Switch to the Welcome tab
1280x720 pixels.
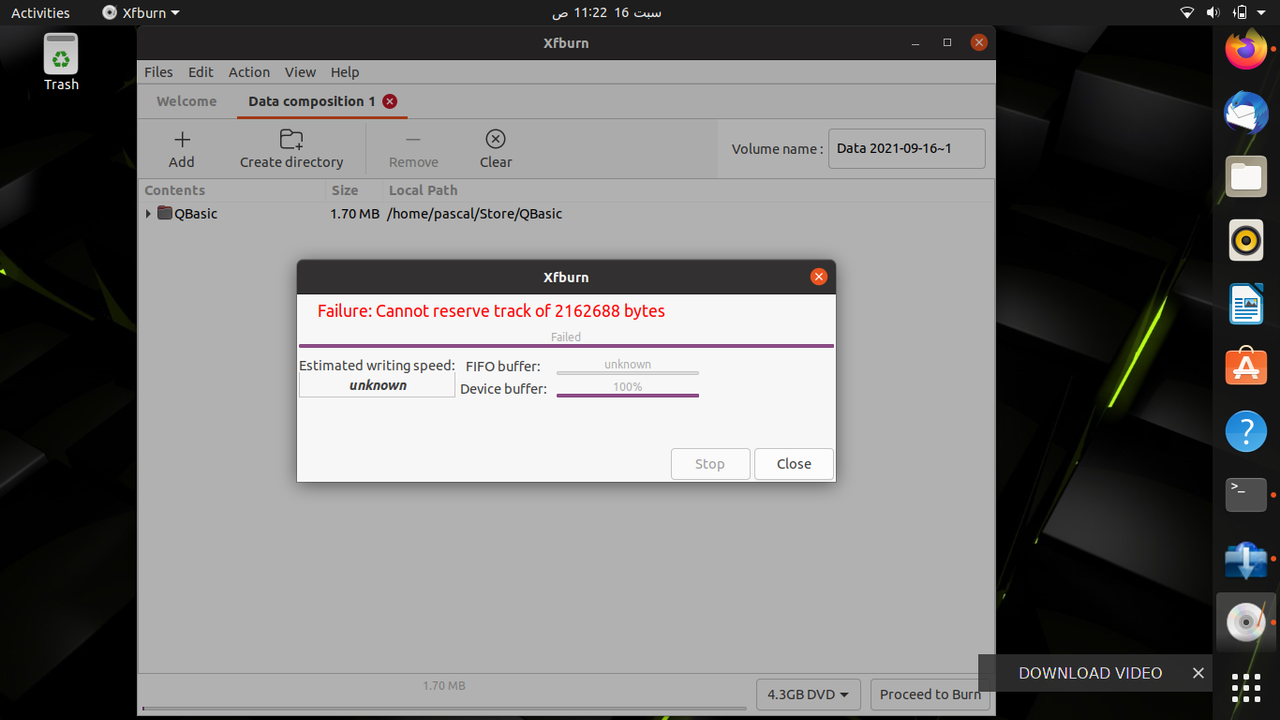(186, 101)
